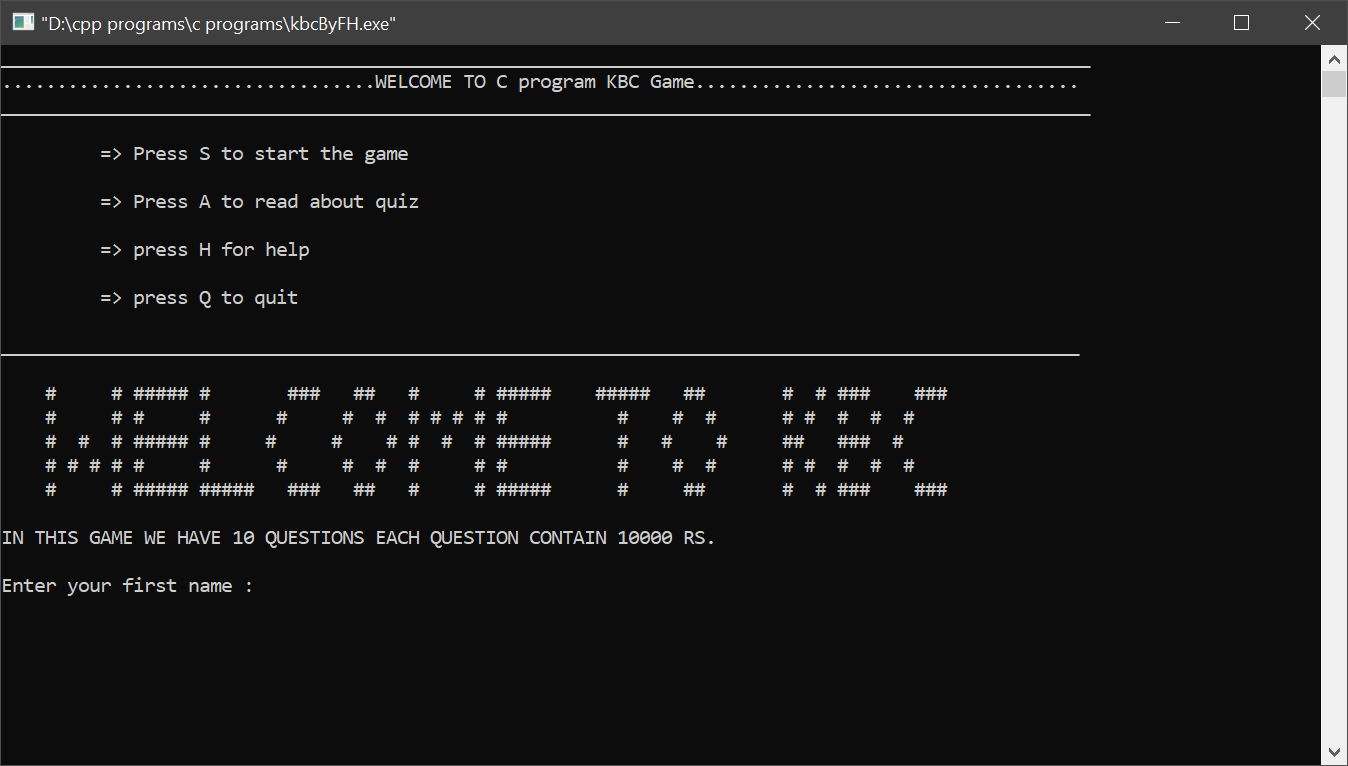This screenshot has width=1348, height=766.
Task: Click the vertical scrollbar thumb
Action: pos(1334,84)
